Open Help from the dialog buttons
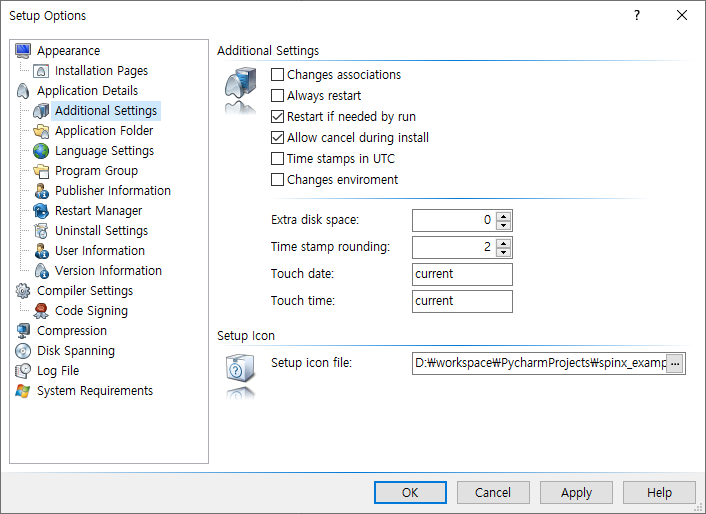The width and height of the screenshot is (706, 514). coord(659,492)
